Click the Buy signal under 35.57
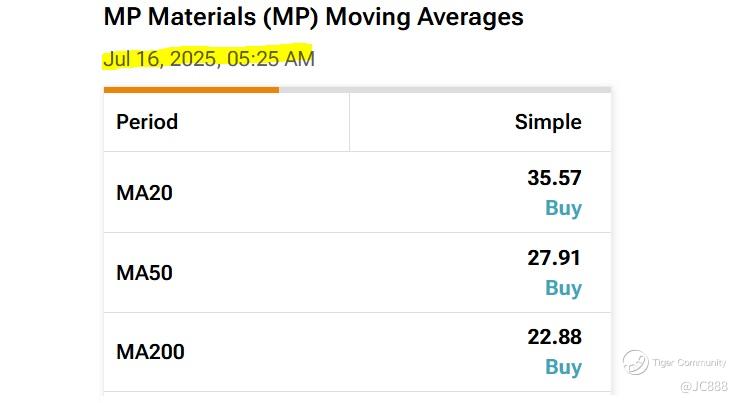 pos(563,208)
